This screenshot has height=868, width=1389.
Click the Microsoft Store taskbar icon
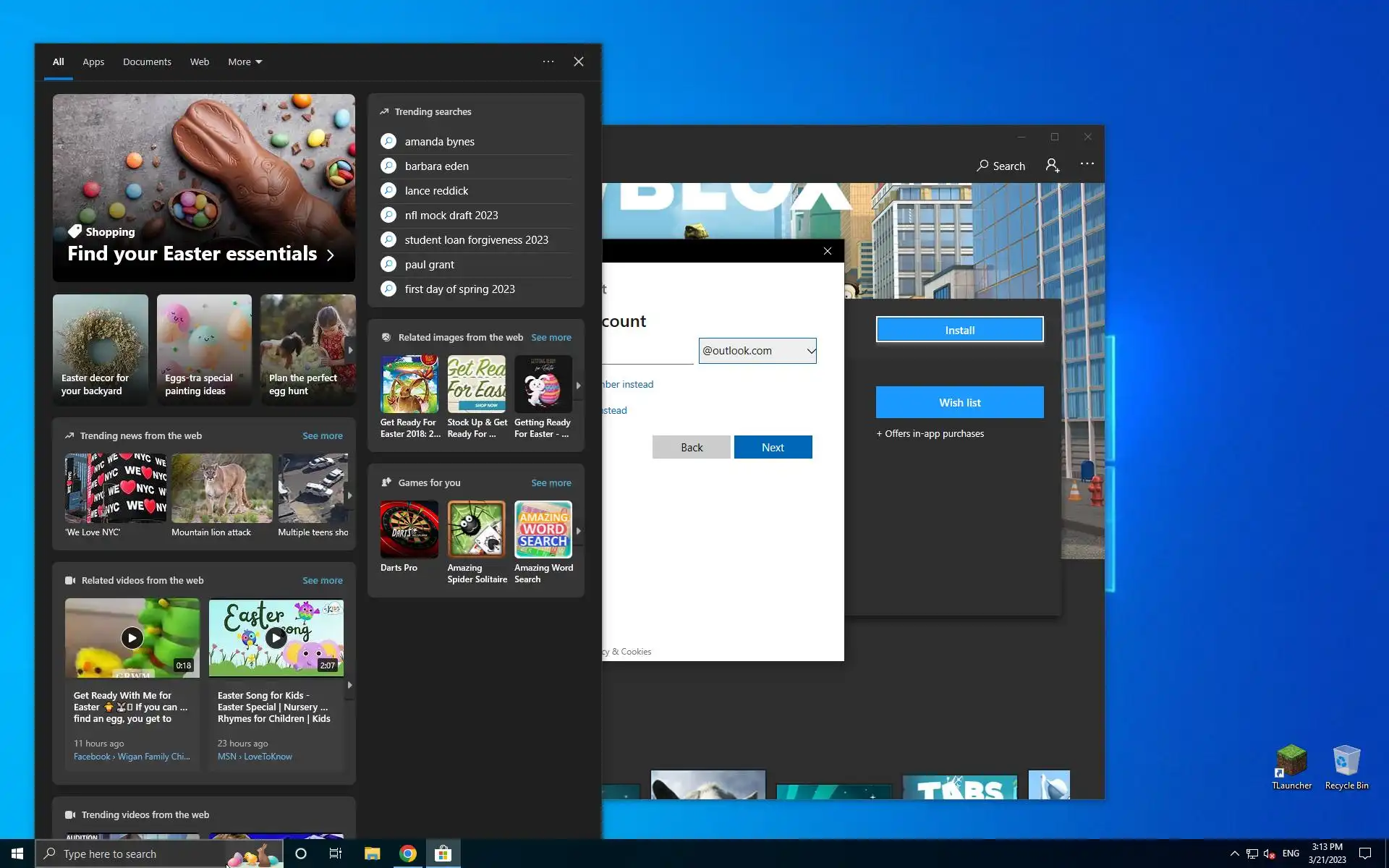tap(443, 854)
